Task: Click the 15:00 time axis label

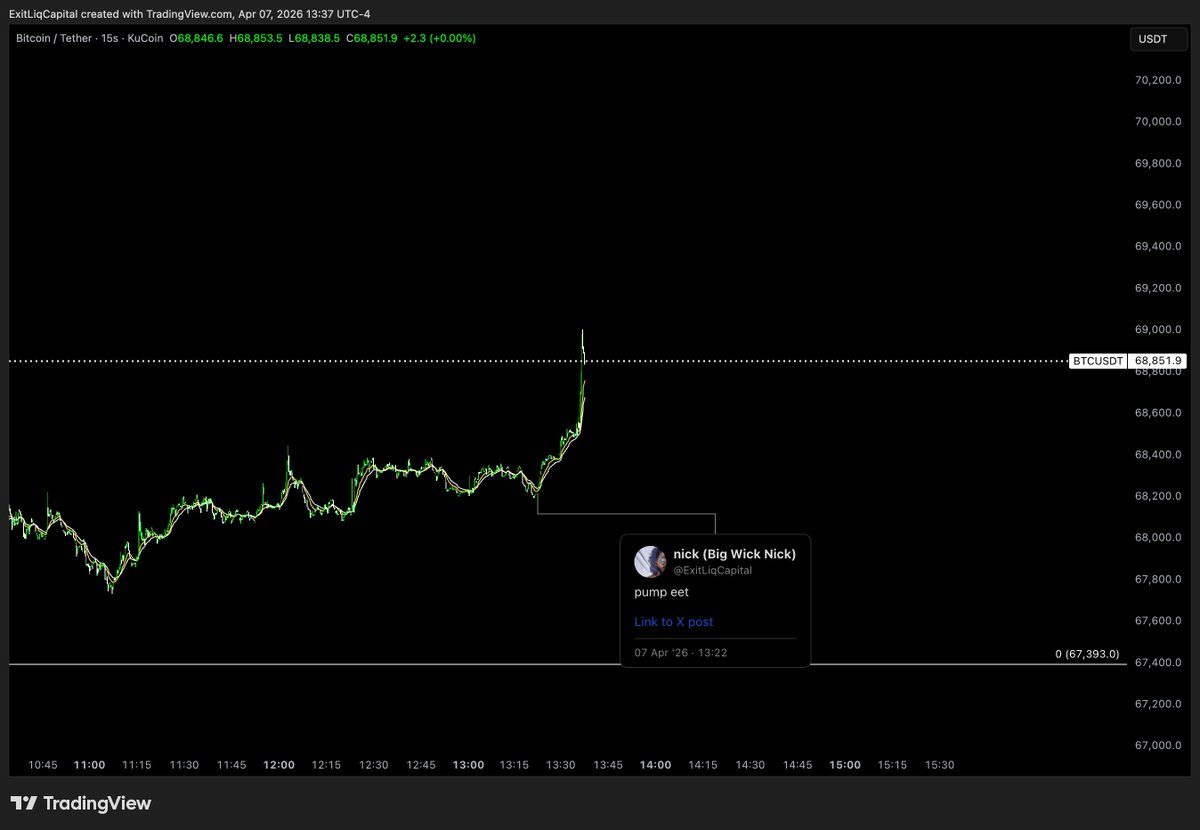Action: click(845, 765)
